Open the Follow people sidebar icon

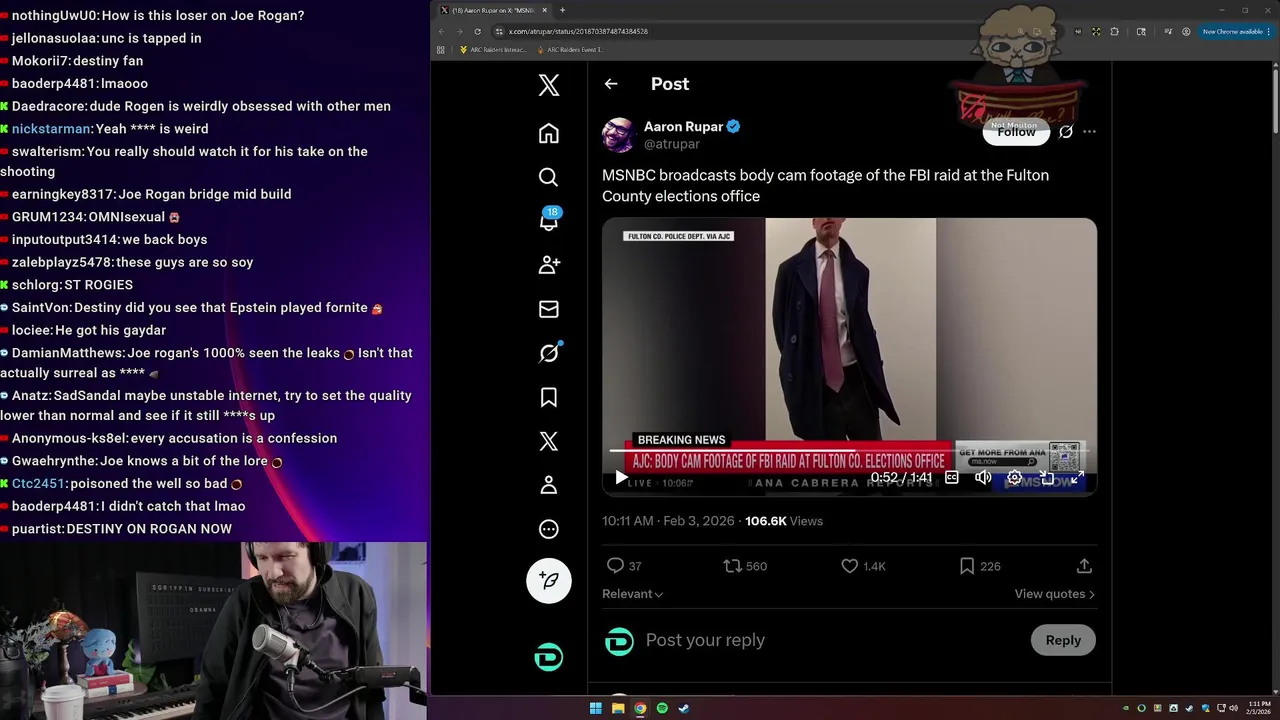[548, 265]
